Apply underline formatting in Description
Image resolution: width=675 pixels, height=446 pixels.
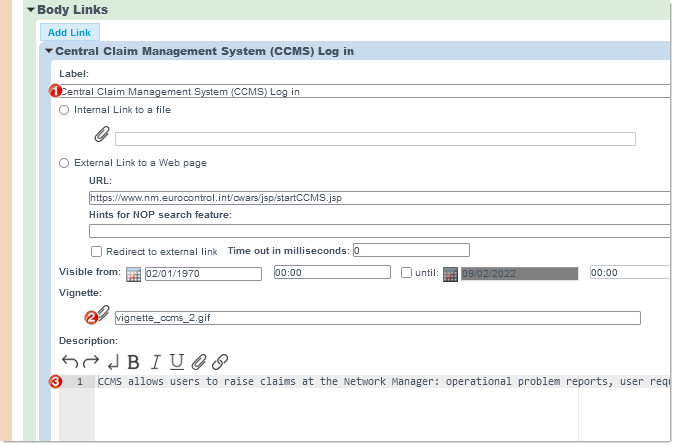click(x=176, y=362)
